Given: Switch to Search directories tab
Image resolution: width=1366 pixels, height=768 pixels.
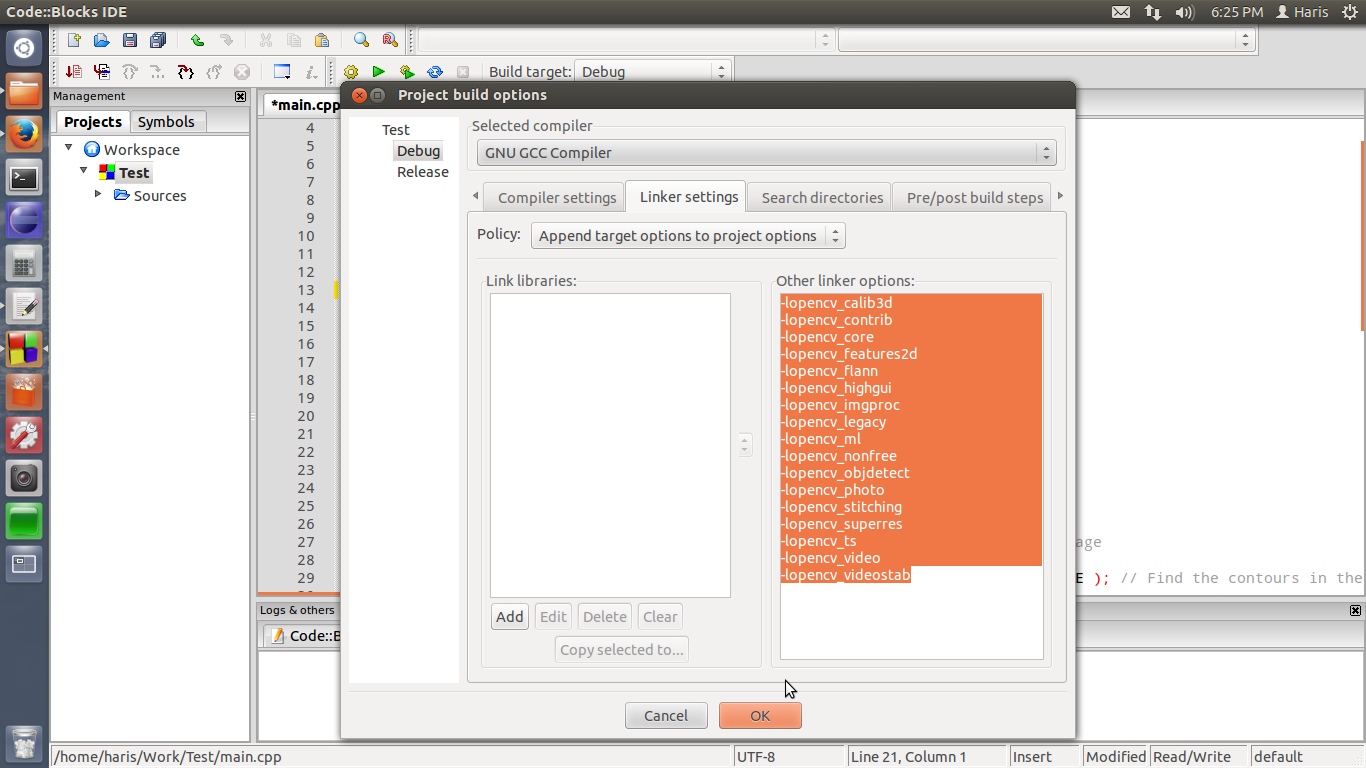Looking at the screenshot, I should pyautogui.click(x=822, y=198).
